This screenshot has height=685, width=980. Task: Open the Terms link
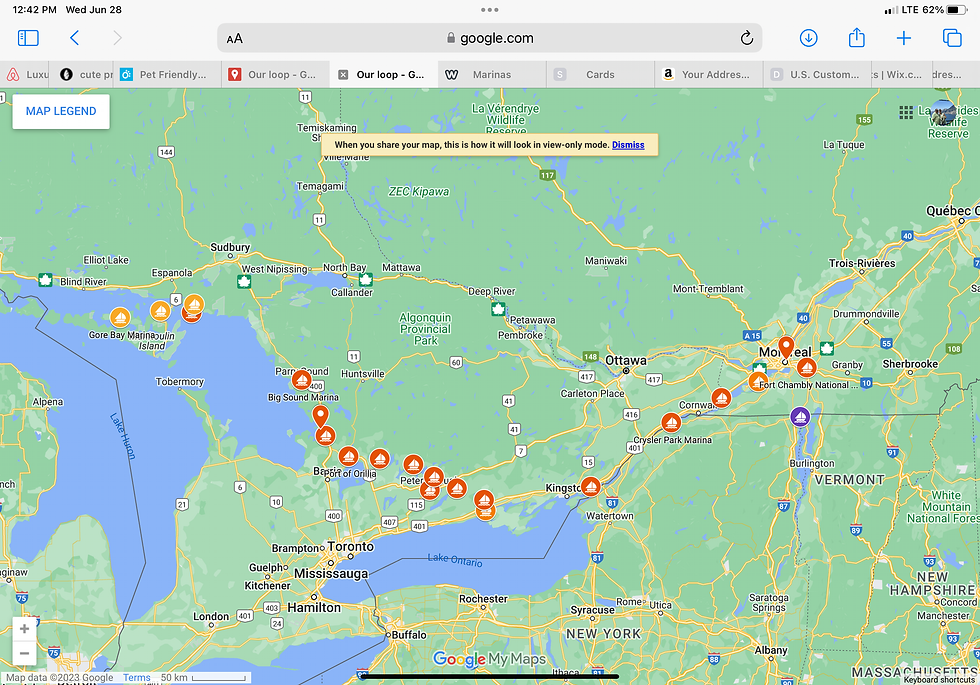tap(136, 678)
